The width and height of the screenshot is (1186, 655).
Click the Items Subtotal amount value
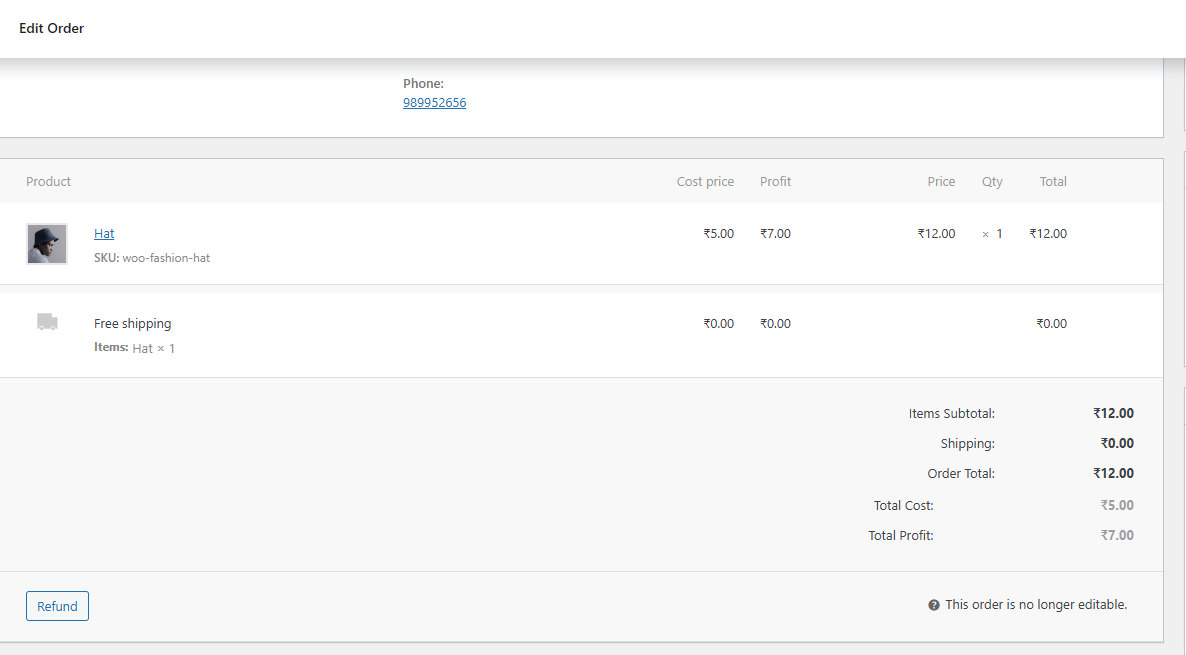click(1113, 414)
